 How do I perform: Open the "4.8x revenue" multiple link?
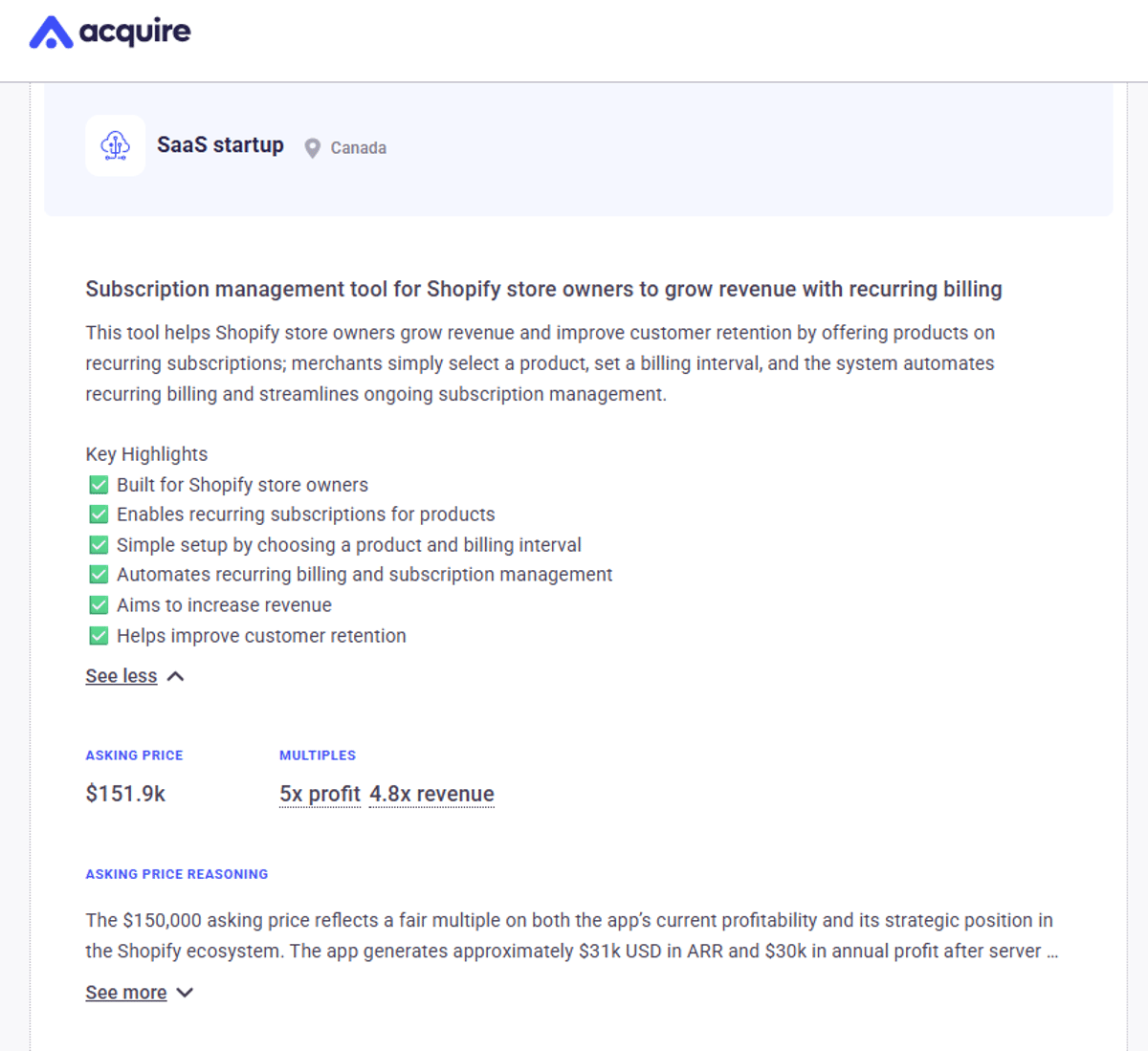[x=431, y=794]
